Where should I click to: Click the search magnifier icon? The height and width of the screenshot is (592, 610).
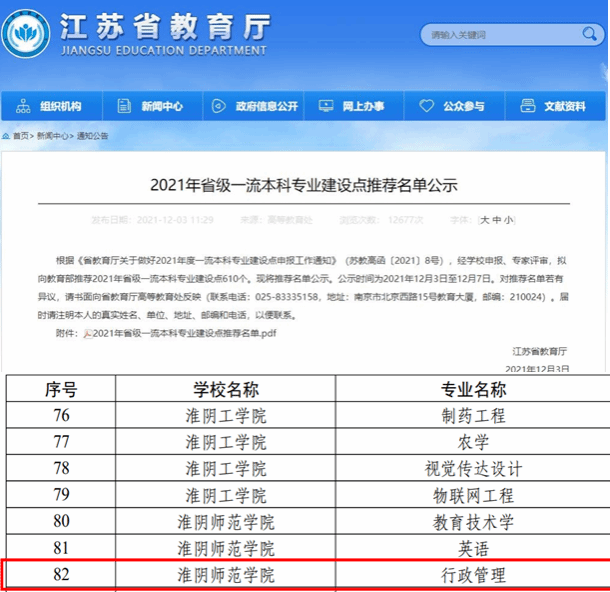(589, 35)
